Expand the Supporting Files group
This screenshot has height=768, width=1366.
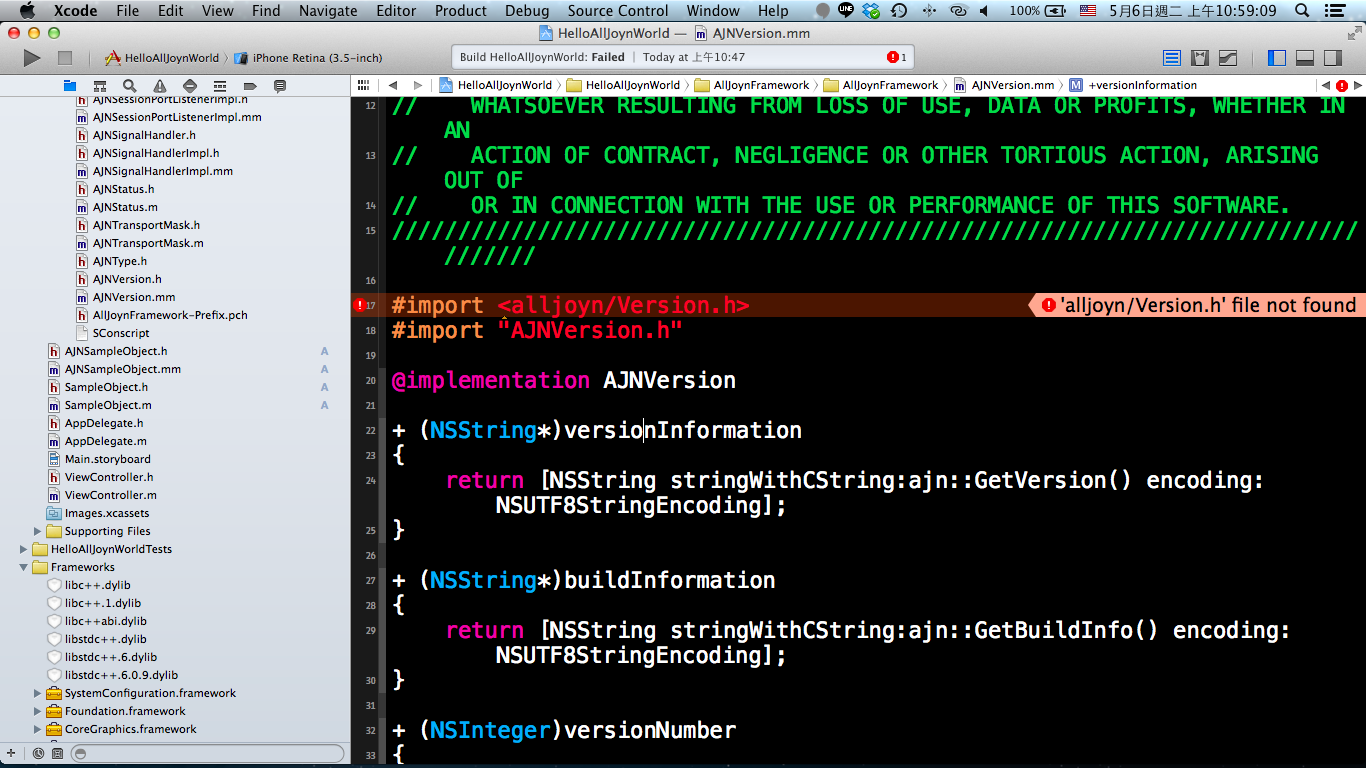tap(39, 531)
